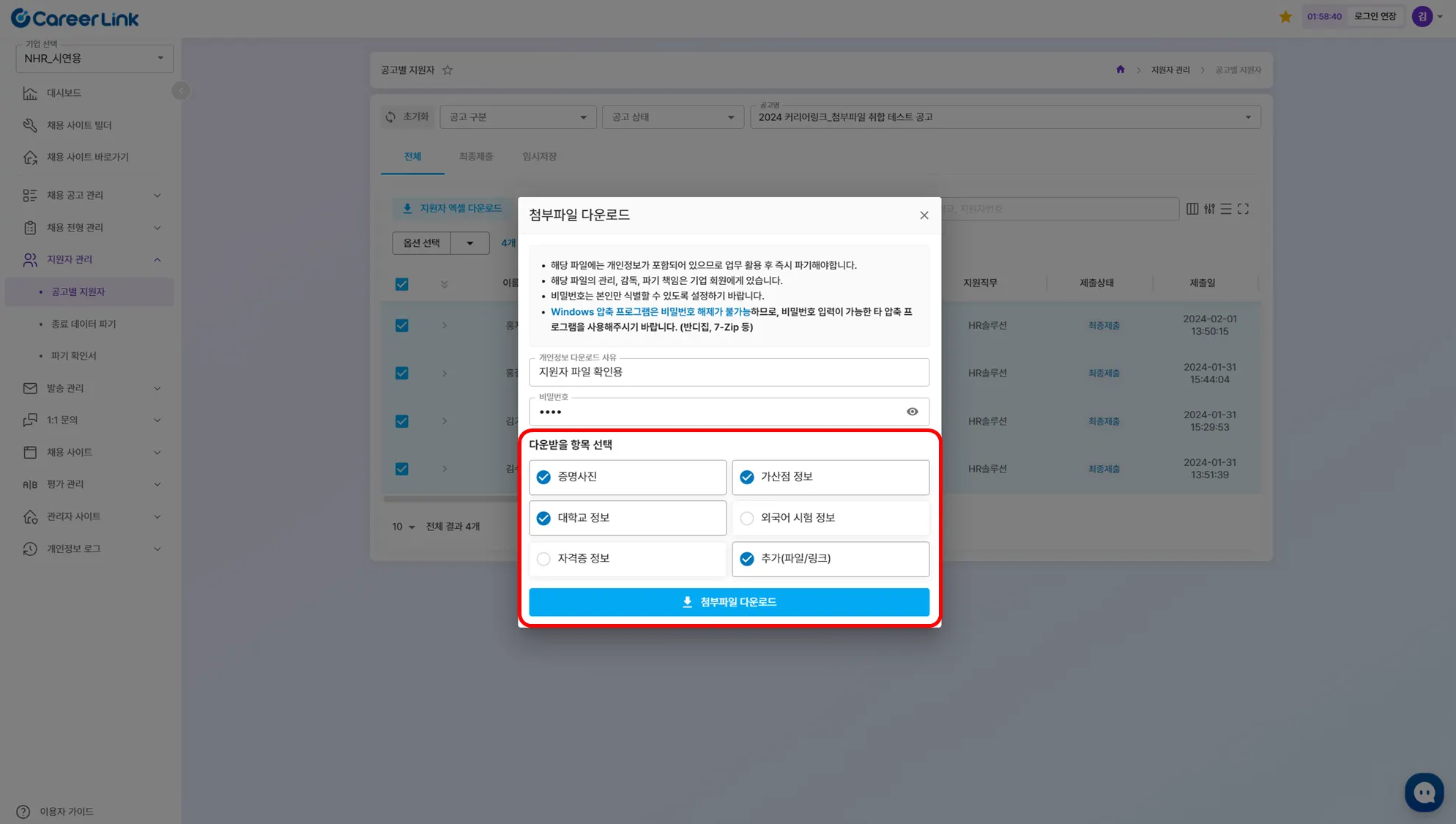Image resolution: width=1456 pixels, height=824 pixels.
Task: Click the fullscreen table icon
Action: [x=1243, y=209]
